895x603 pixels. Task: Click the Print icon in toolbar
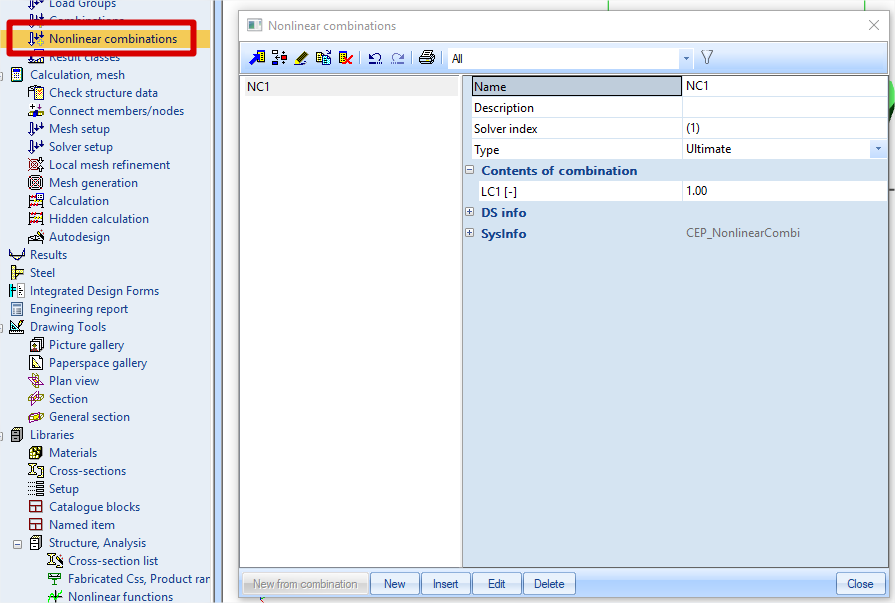tap(427, 58)
